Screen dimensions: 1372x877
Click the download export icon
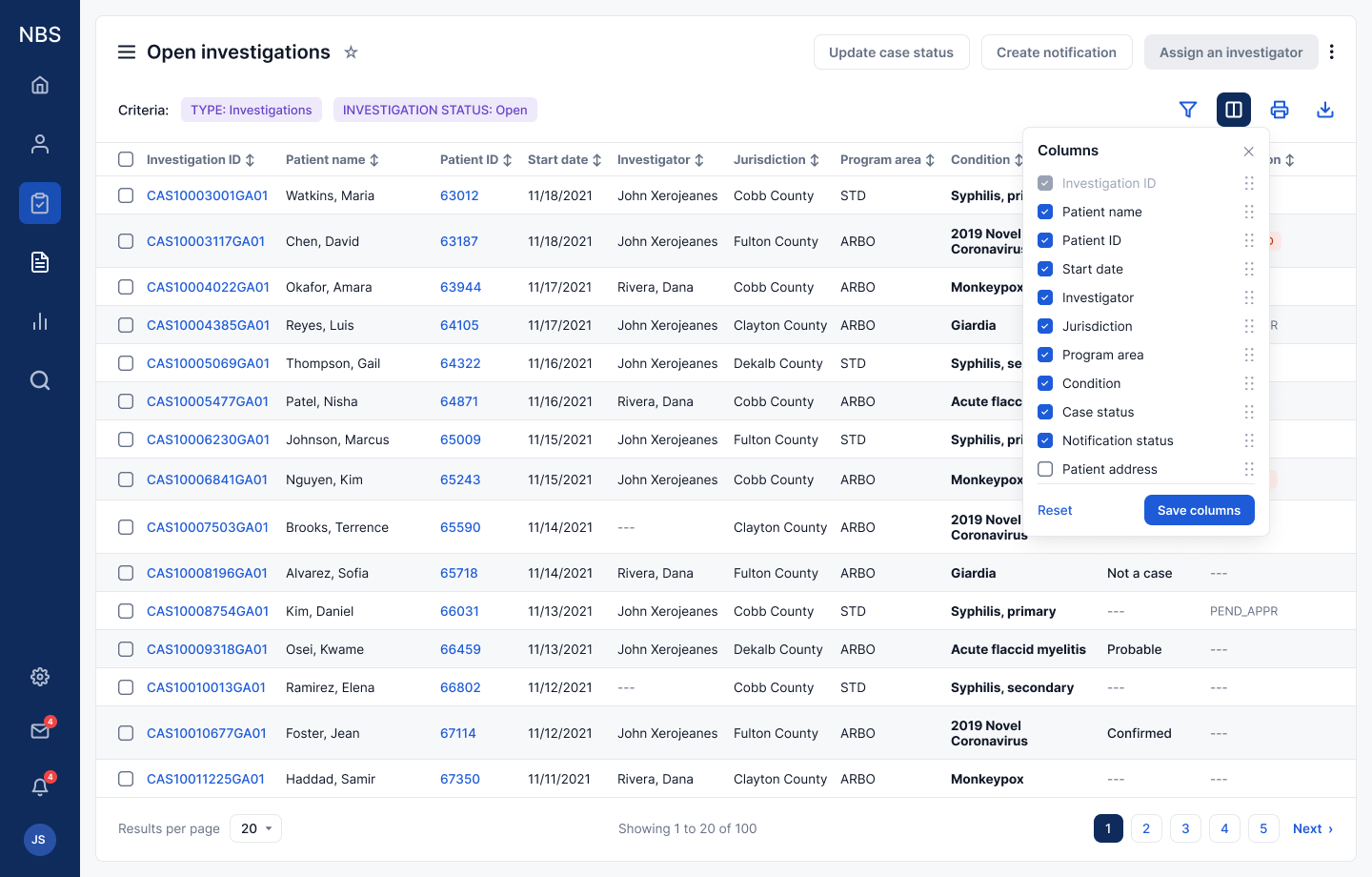[x=1325, y=110]
